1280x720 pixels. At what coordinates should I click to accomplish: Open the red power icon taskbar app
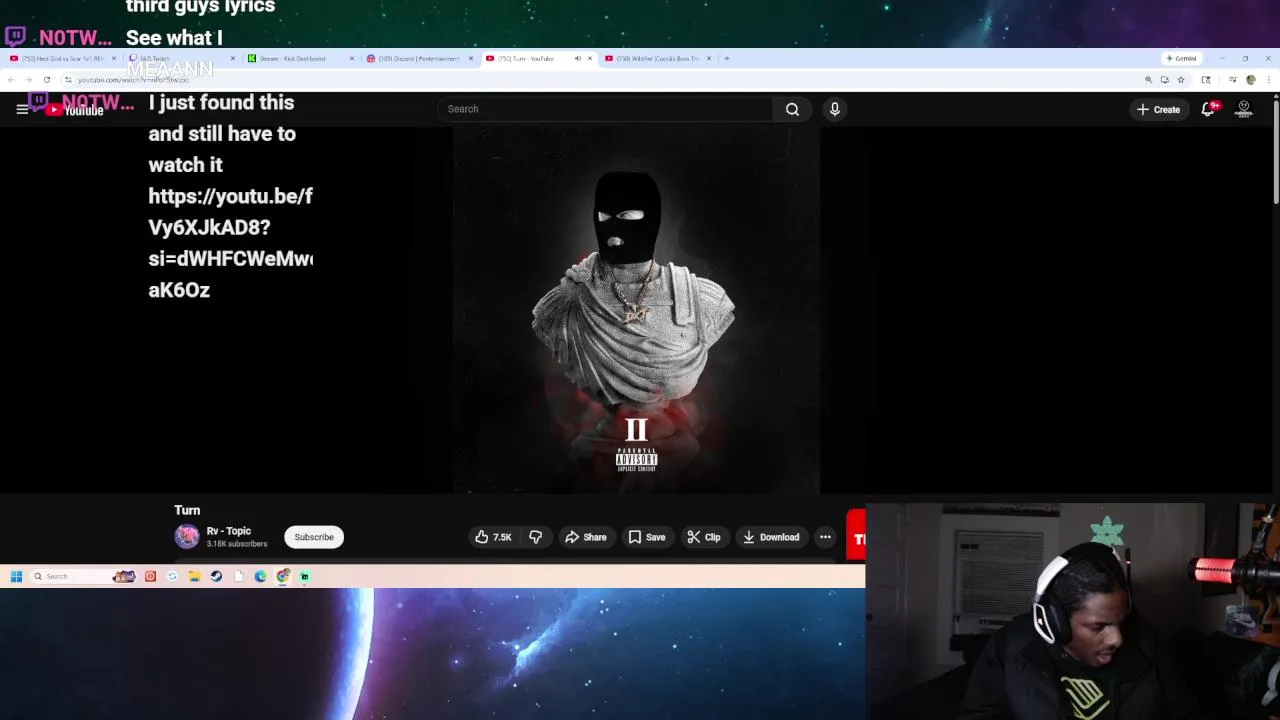(150, 576)
